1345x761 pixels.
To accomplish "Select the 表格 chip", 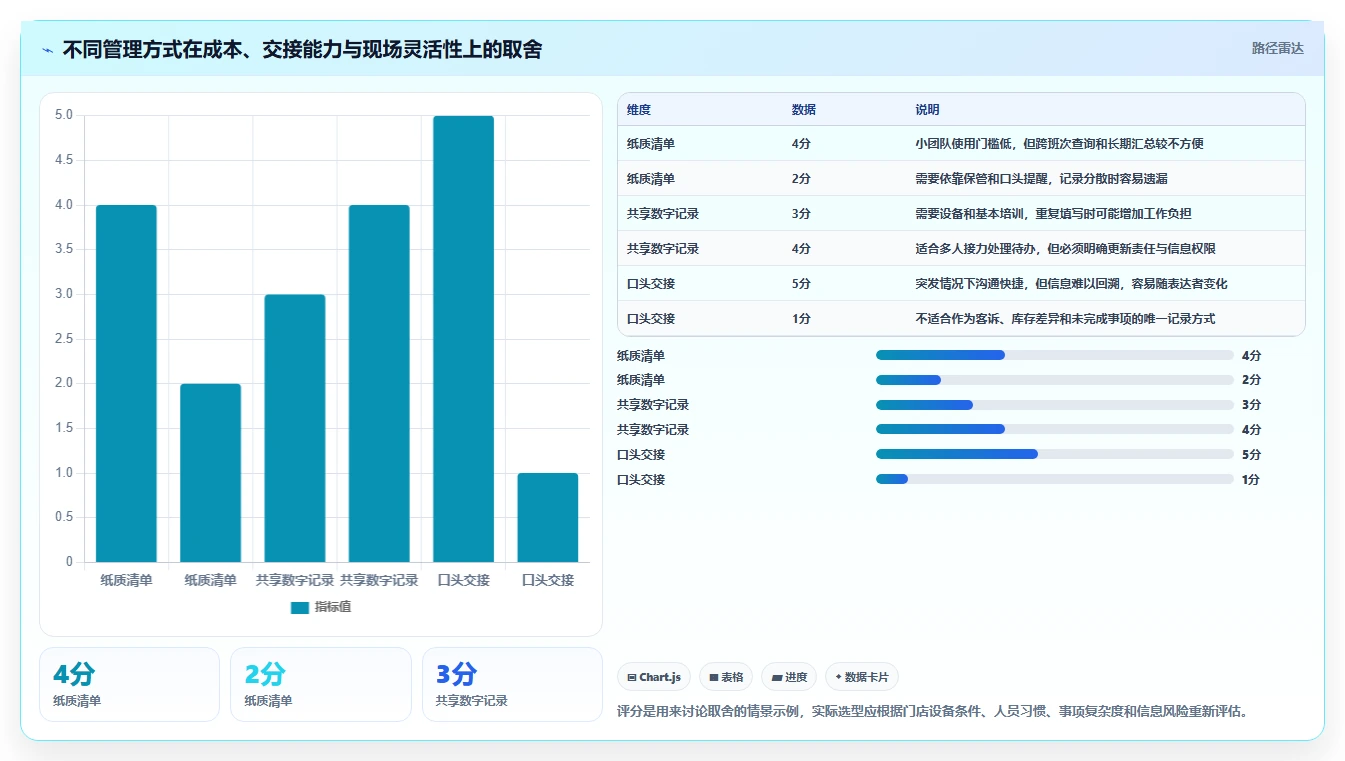I will [726, 677].
